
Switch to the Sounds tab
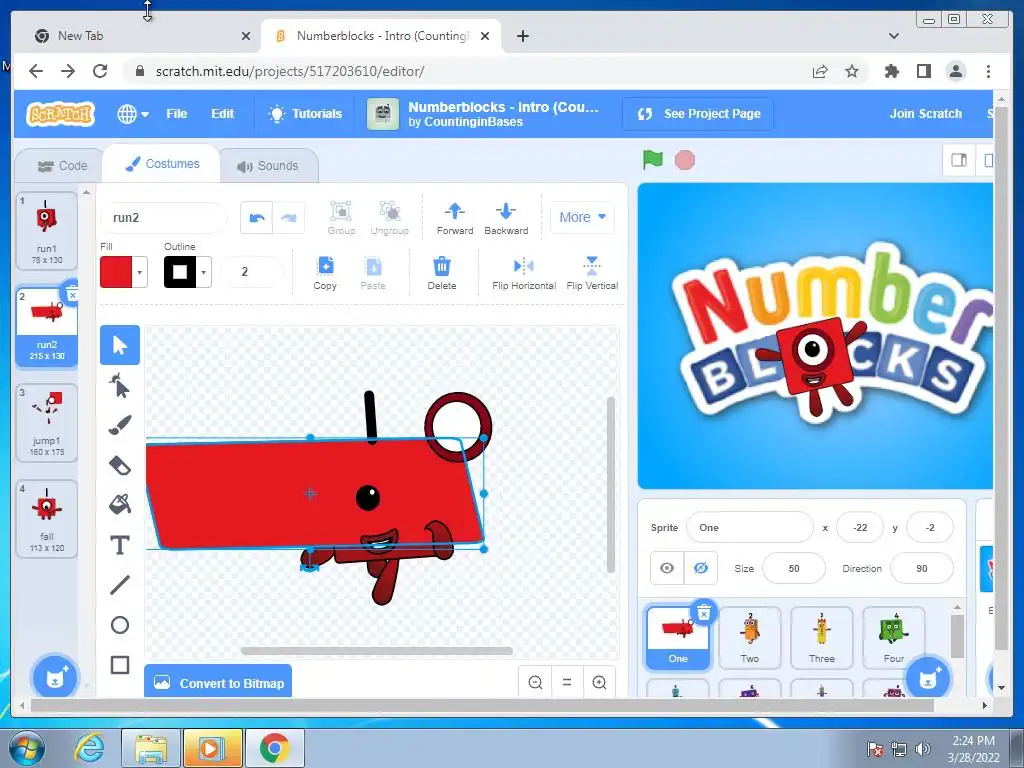tap(268, 166)
